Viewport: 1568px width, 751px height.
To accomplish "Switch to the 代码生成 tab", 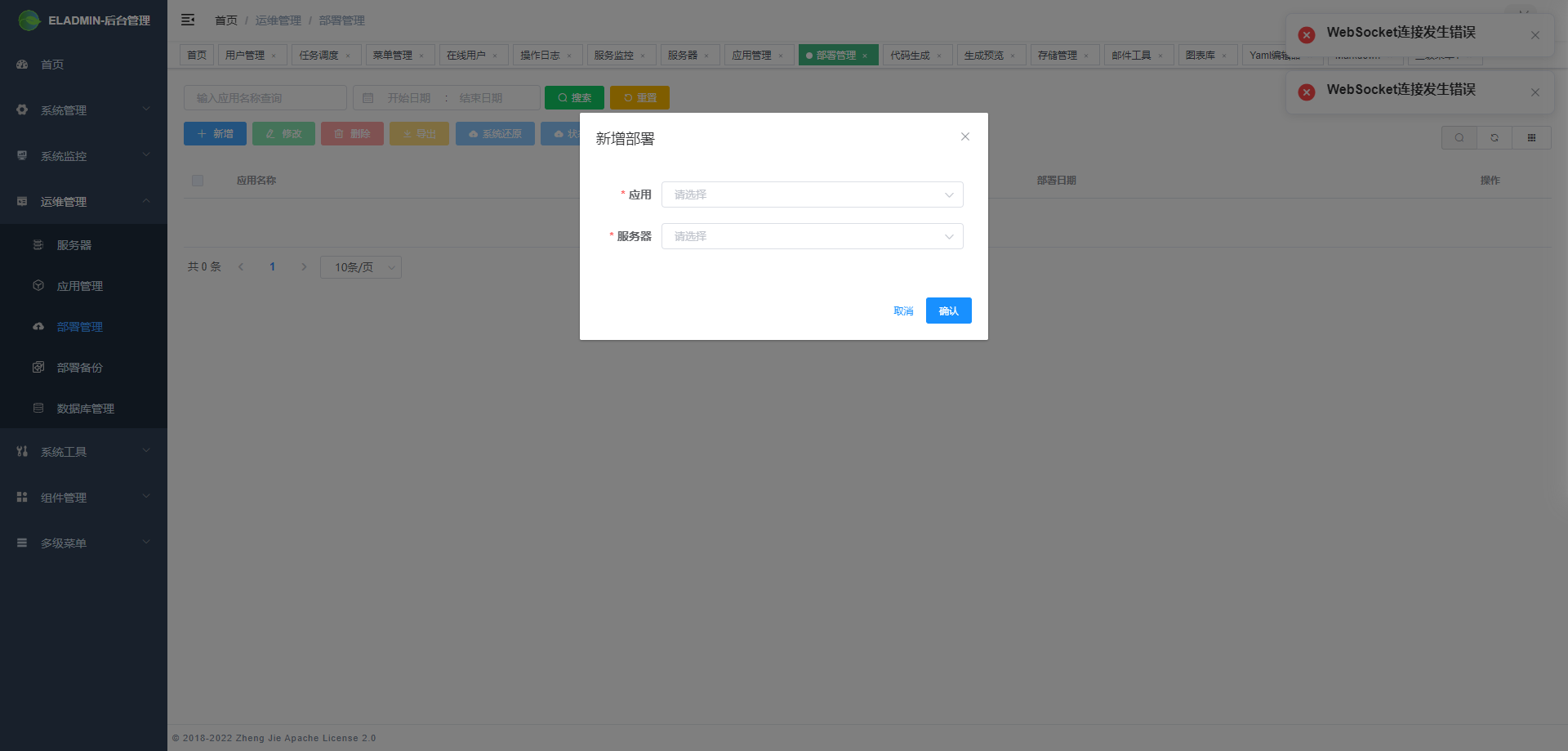I will point(912,55).
